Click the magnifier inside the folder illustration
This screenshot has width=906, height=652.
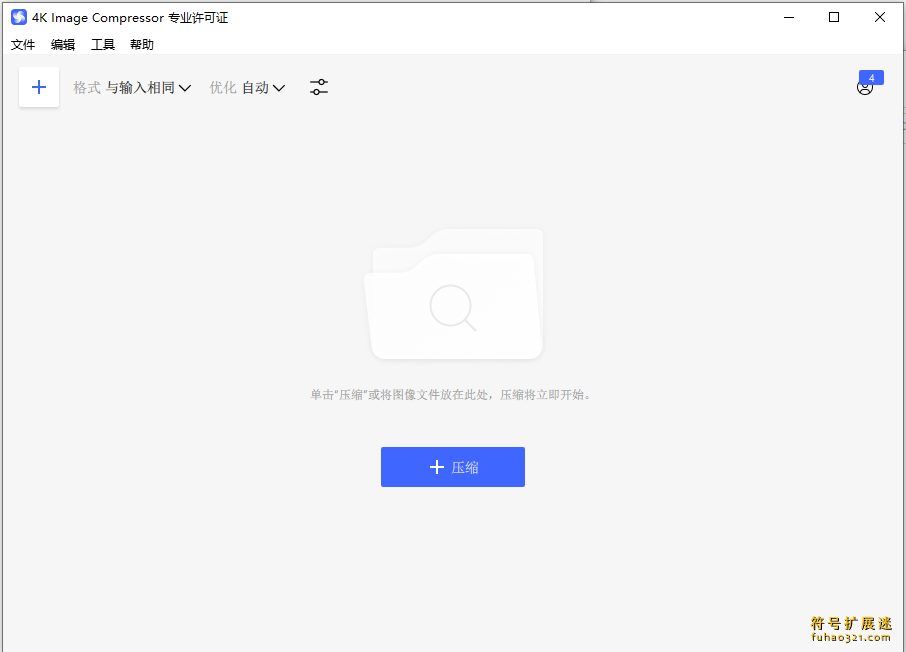pyautogui.click(x=452, y=307)
